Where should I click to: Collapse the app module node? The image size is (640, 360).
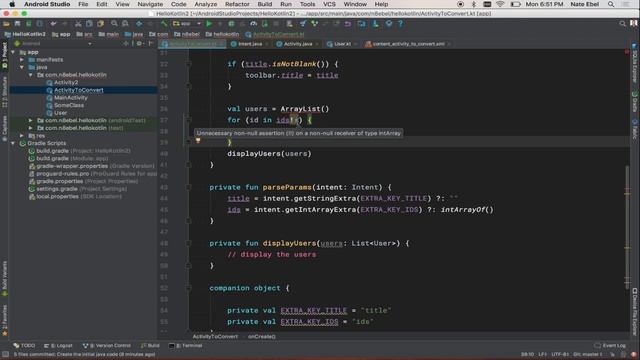pos(13,52)
